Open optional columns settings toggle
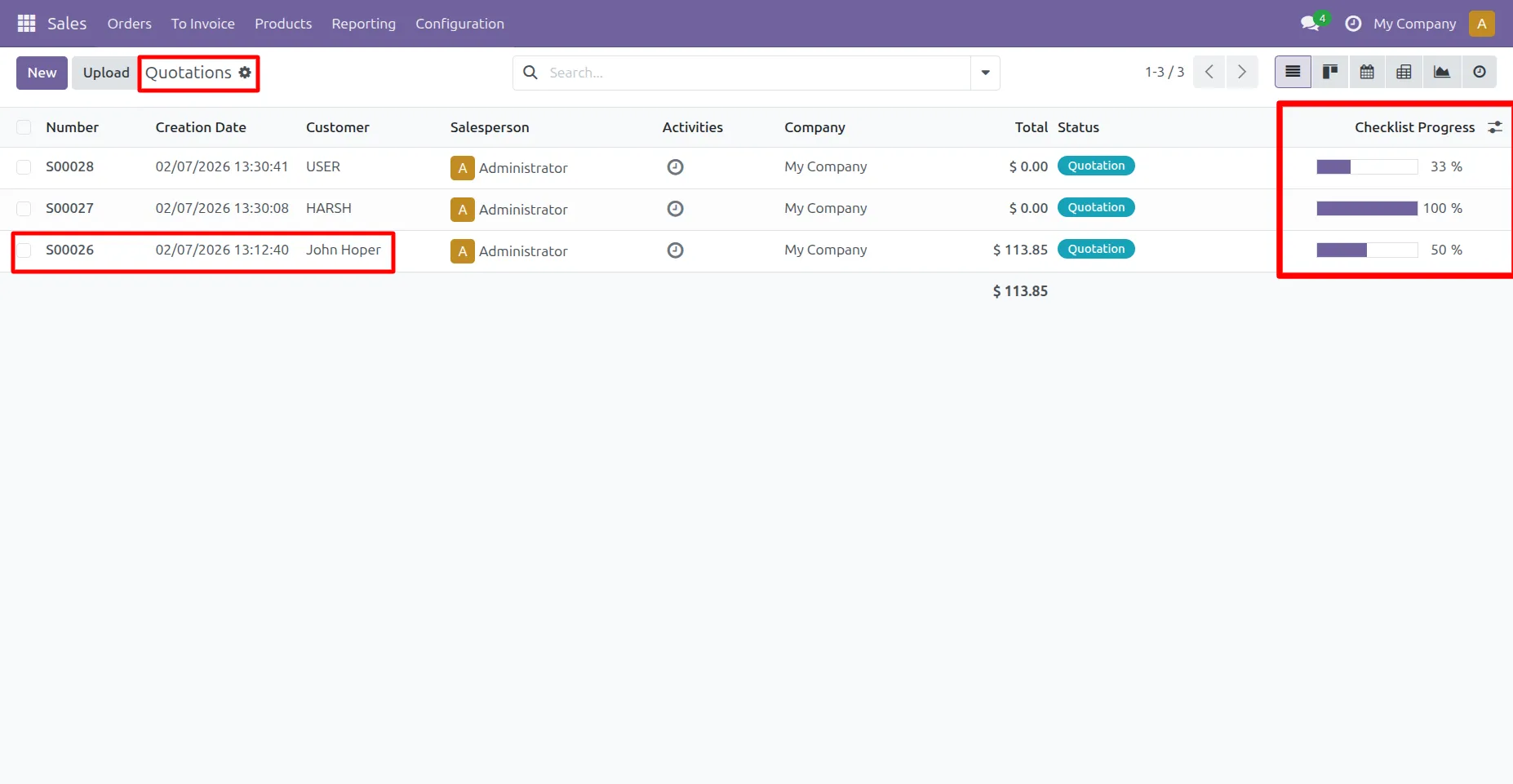The width and height of the screenshot is (1513, 784). (1494, 127)
